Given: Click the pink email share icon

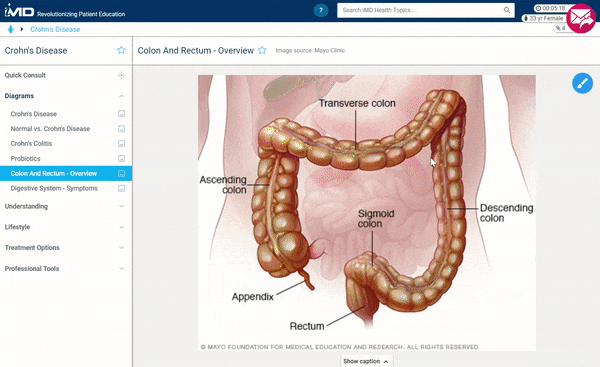Looking at the screenshot, I should 581,18.
